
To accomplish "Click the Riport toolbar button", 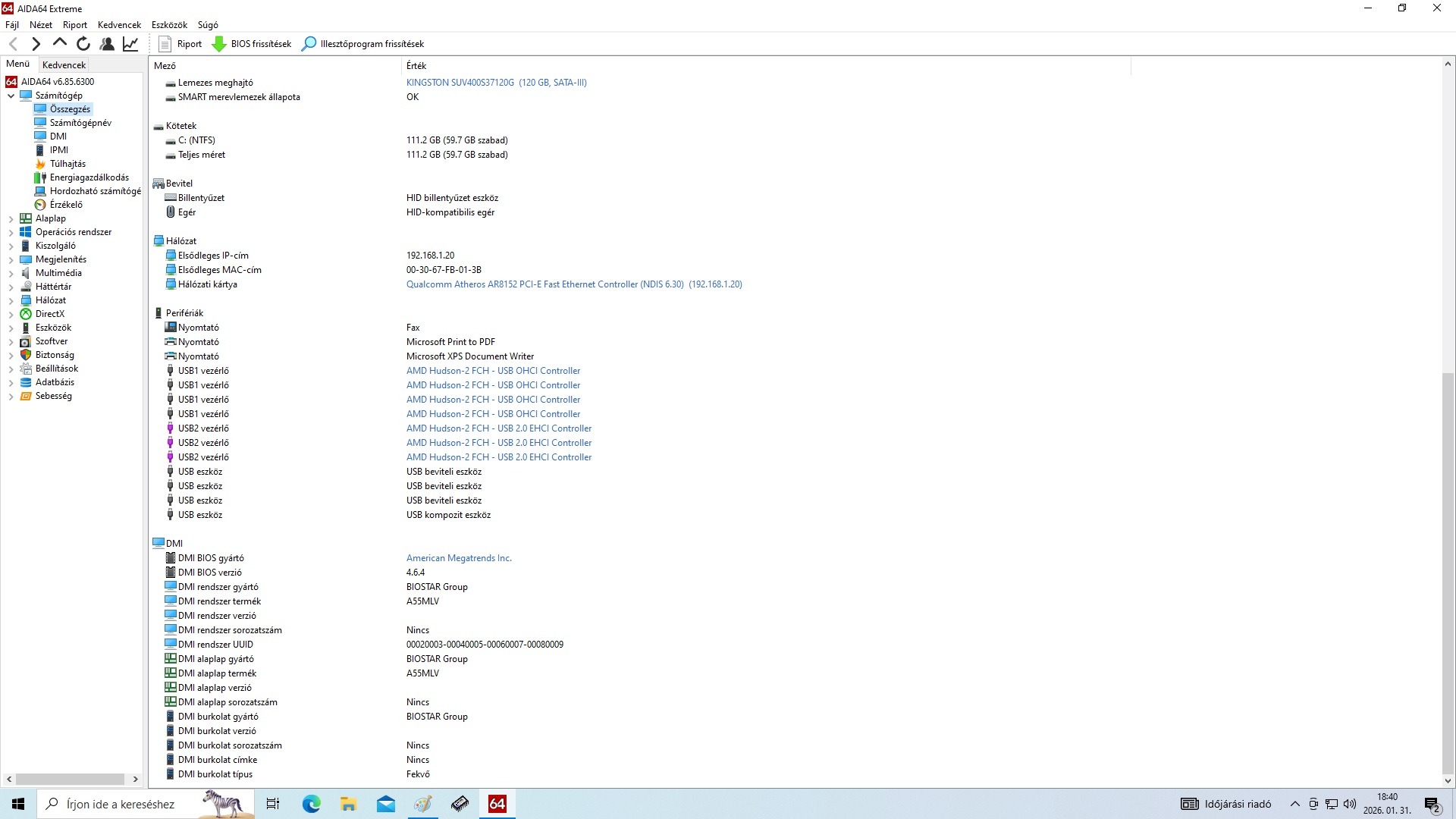I will coord(180,44).
